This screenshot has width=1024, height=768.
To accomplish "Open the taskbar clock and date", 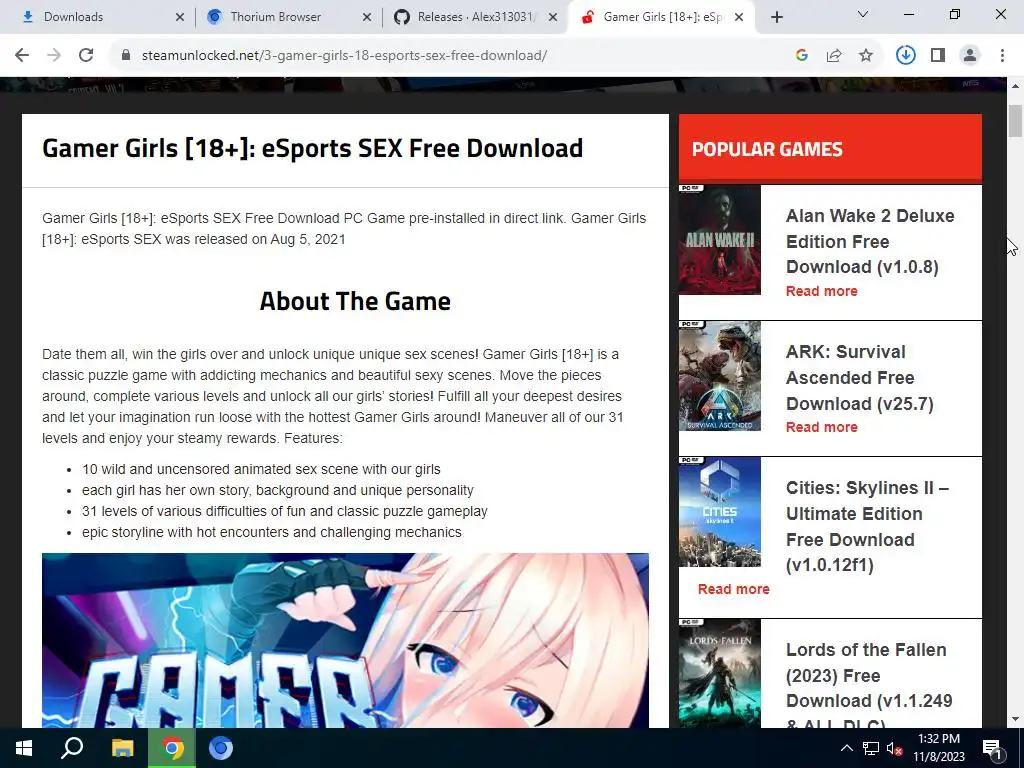I will [x=938, y=748].
